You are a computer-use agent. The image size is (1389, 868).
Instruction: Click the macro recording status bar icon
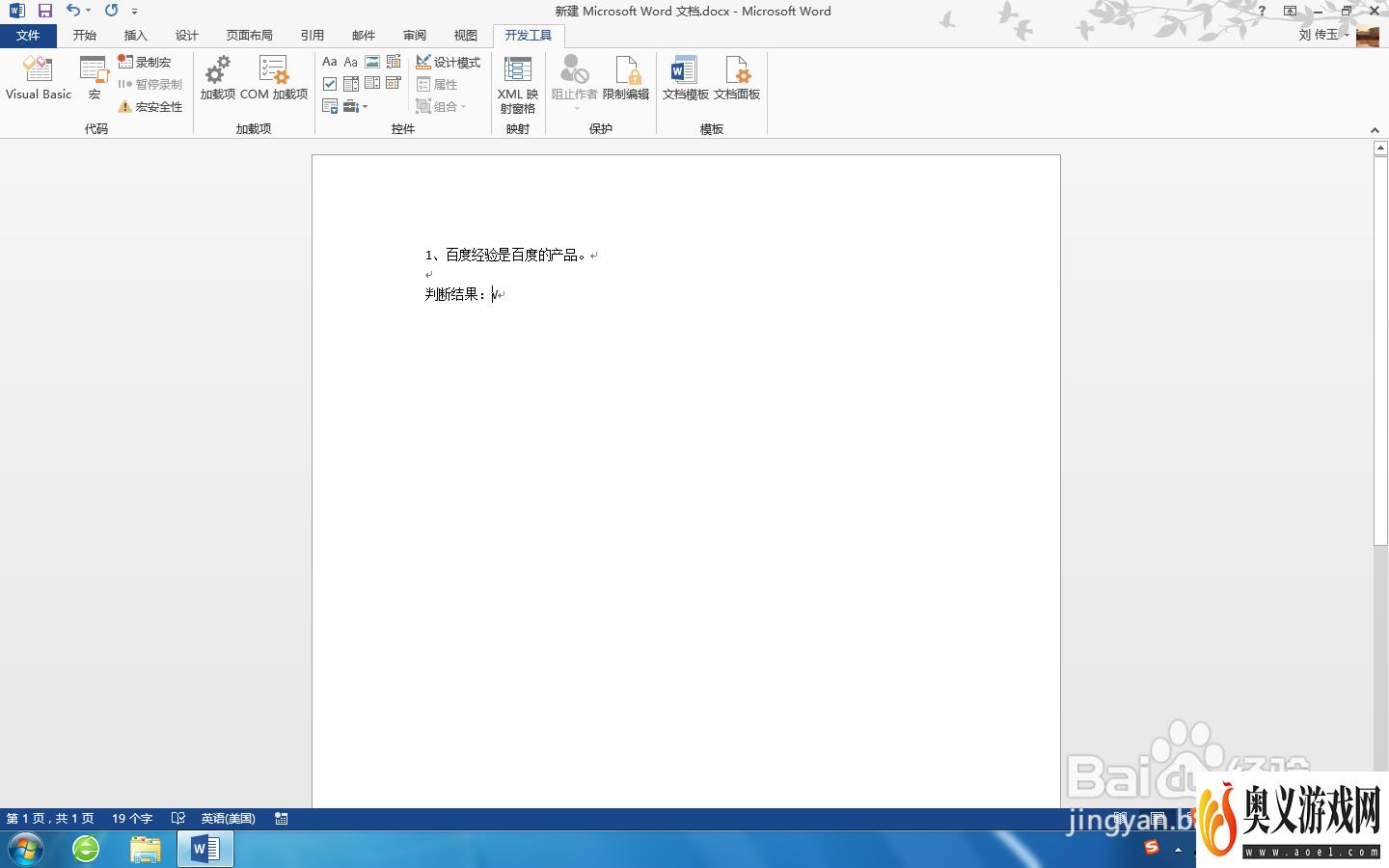tap(282, 818)
